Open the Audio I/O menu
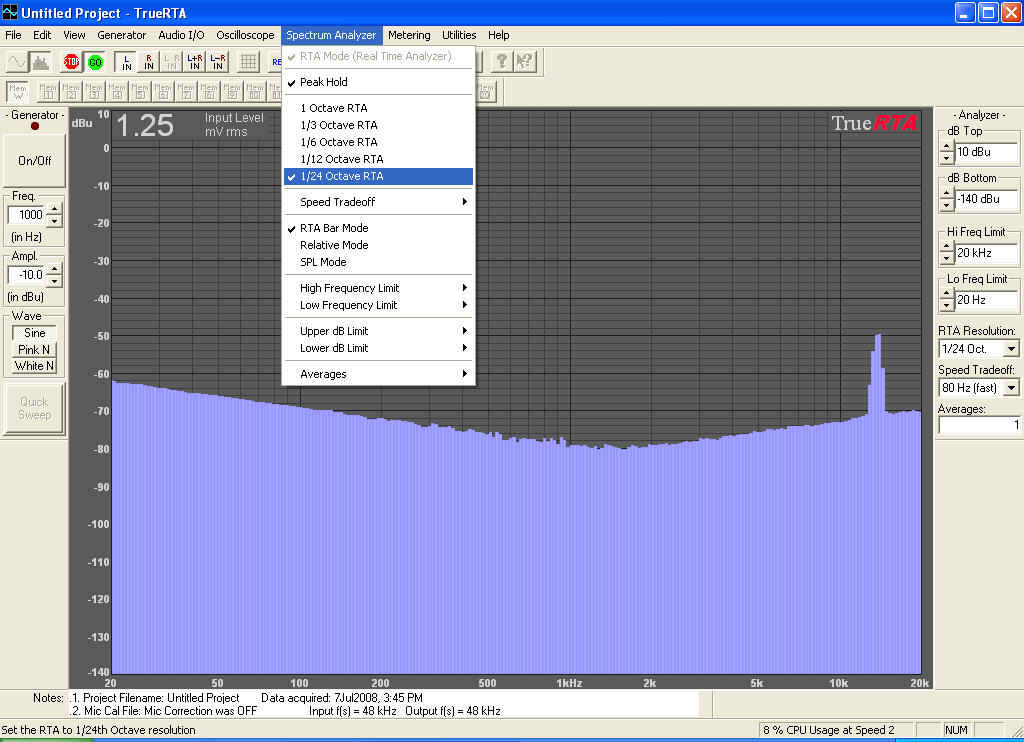This screenshot has width=1024, height=742. 181,35
